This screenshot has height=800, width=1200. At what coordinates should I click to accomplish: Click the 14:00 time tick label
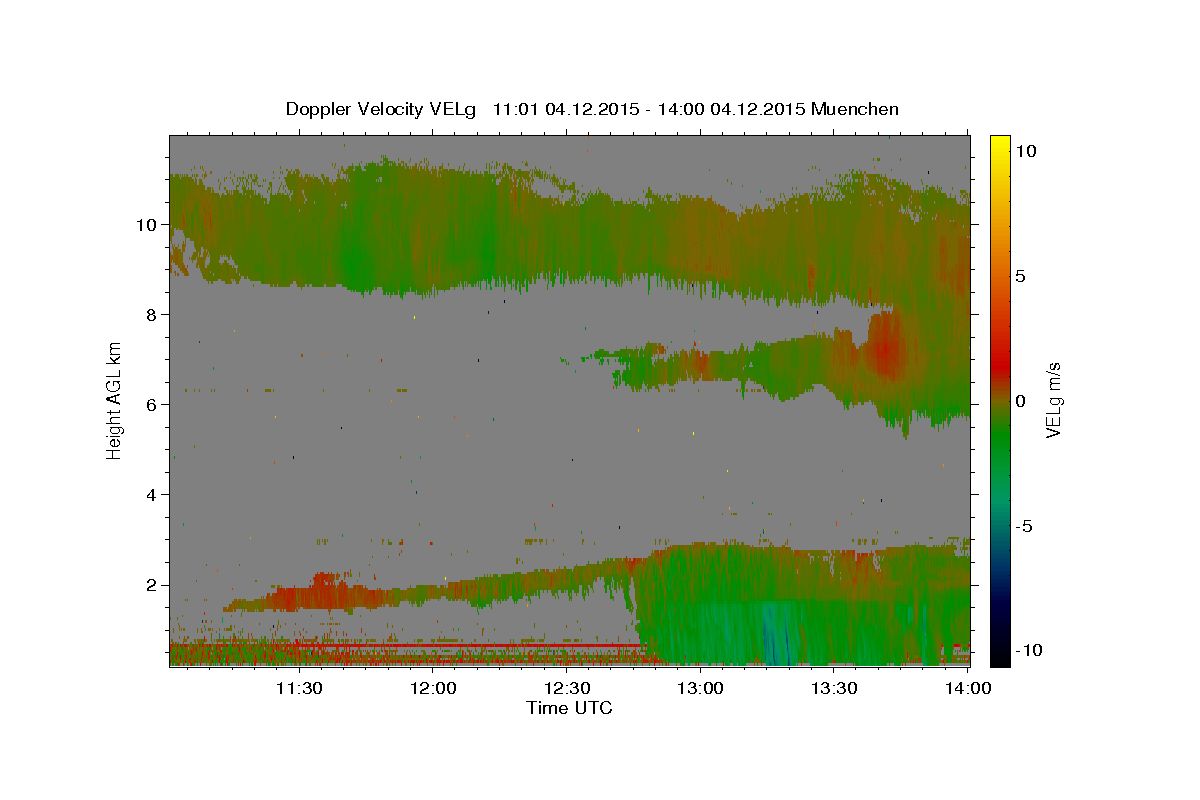tap(968, 688)
